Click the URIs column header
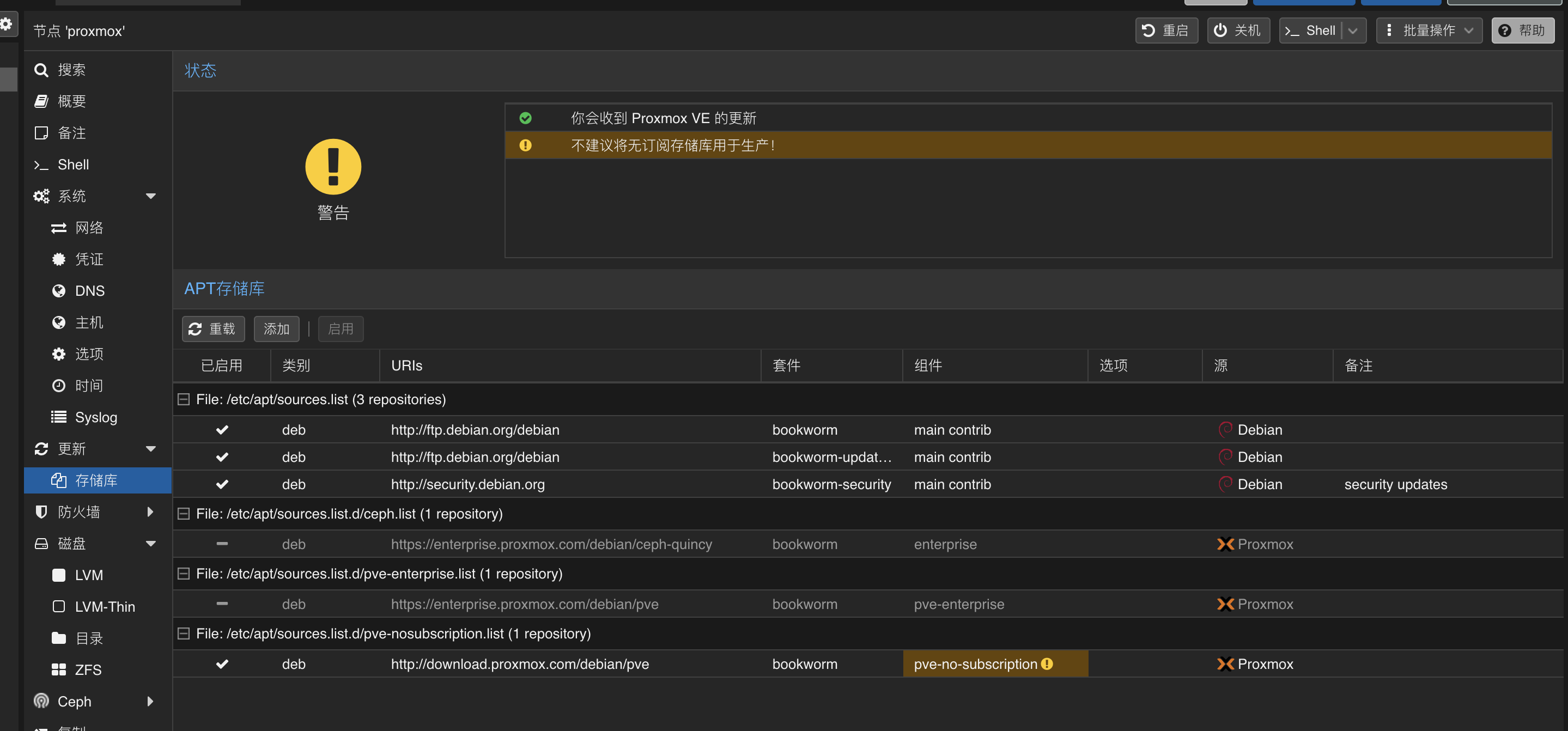The height and width of the screenshot is (731, 1568). pos(570,366)
